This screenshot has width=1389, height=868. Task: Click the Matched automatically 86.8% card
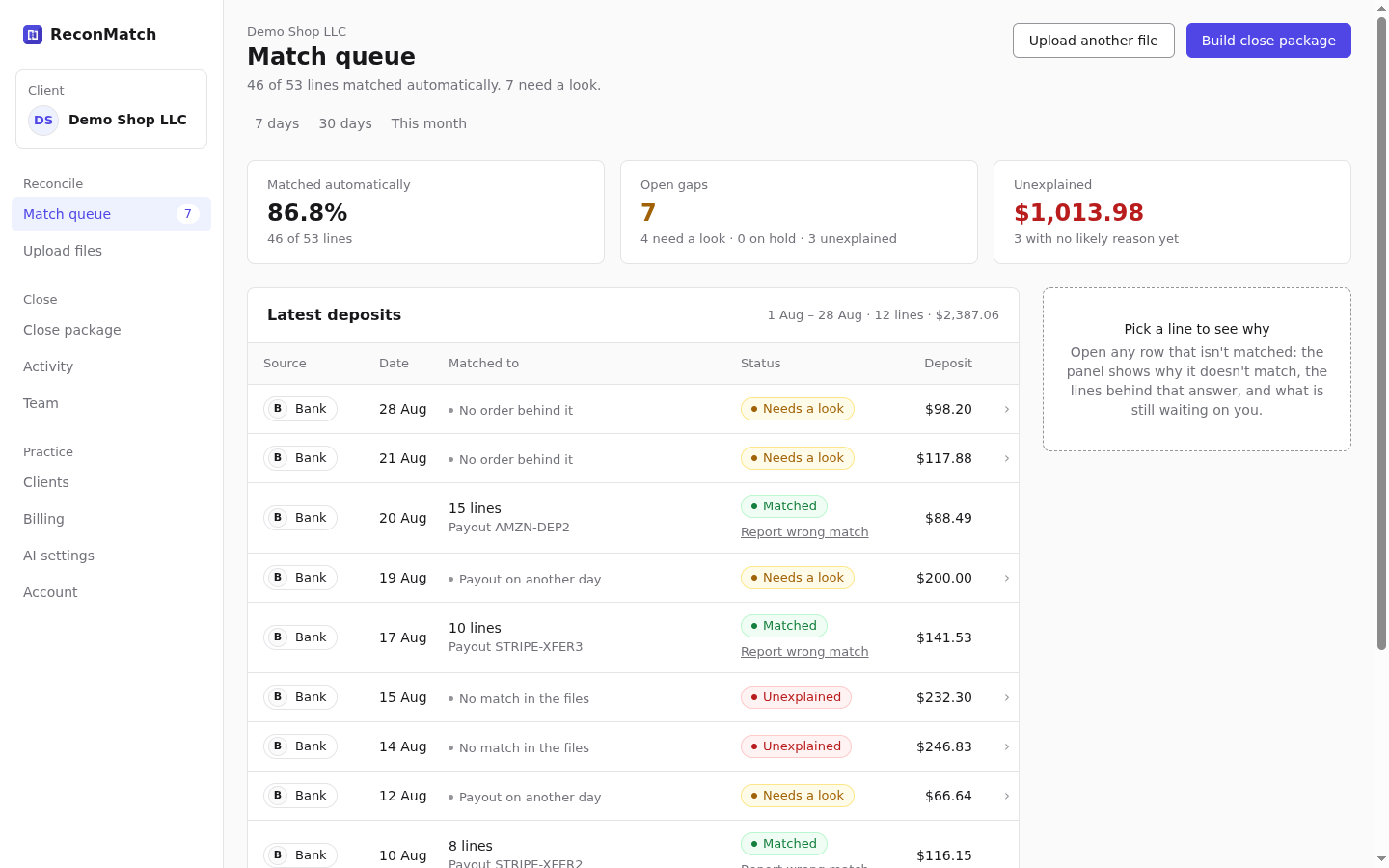click(425, 212)
